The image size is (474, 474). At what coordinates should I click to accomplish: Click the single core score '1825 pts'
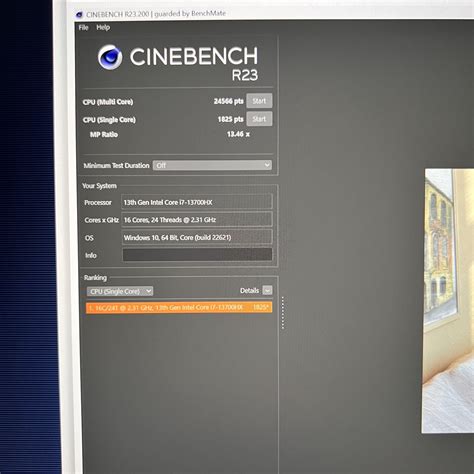pos(230,119)
